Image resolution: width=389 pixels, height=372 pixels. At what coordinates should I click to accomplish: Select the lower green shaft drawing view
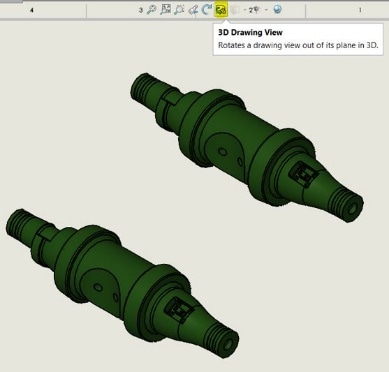click(x=122, y=283)
